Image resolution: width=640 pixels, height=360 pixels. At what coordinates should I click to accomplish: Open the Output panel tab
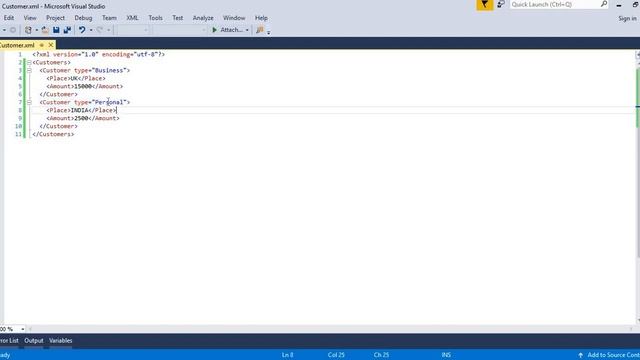click(x=34, y=340)
